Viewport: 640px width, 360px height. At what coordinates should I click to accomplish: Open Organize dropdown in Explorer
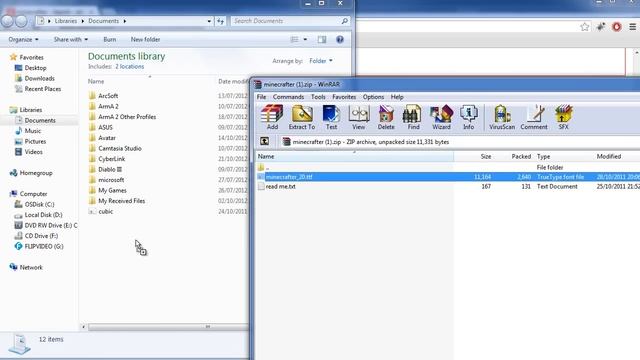tap(23, 40)
